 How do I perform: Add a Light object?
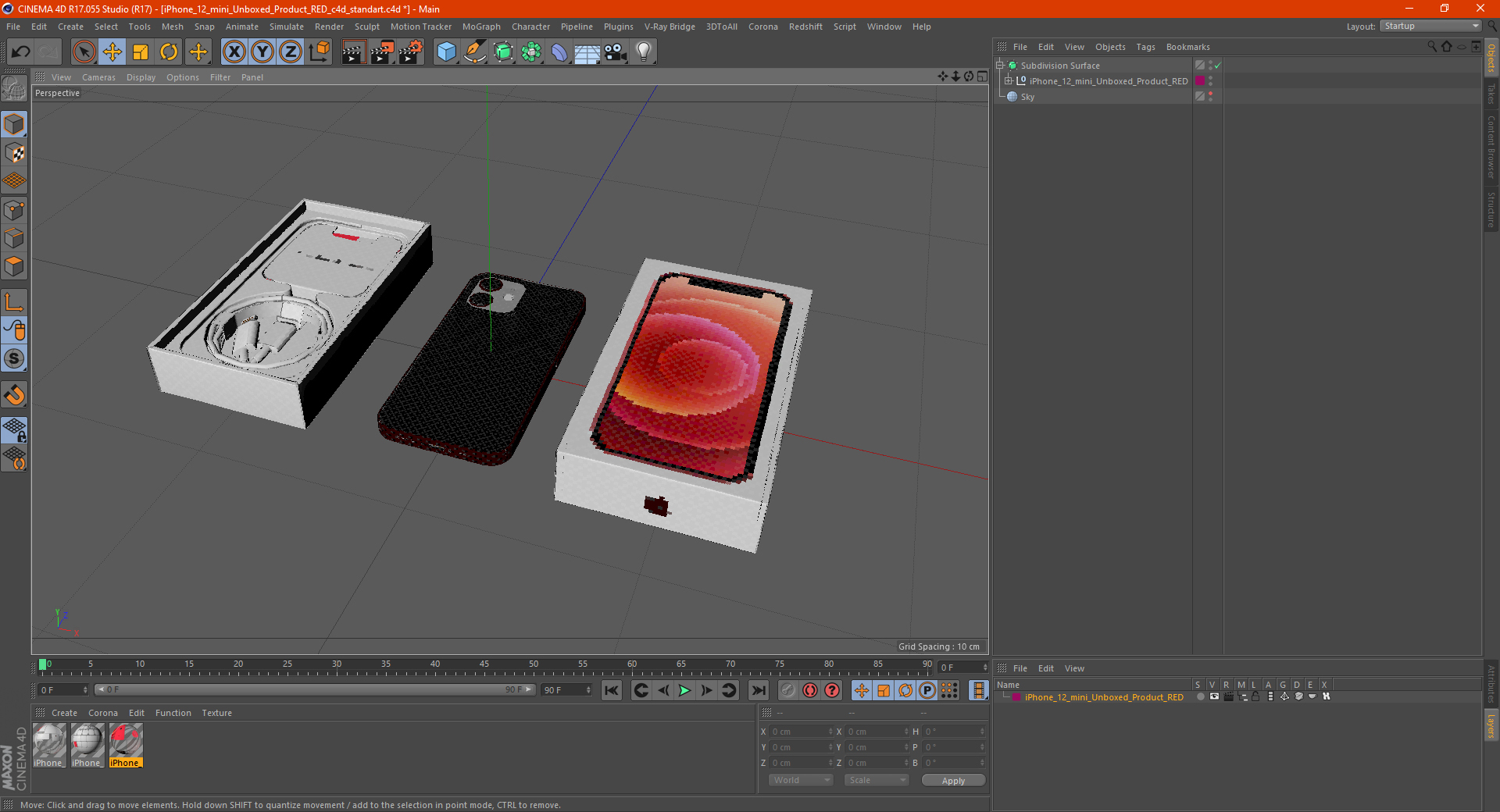[644, 52]
